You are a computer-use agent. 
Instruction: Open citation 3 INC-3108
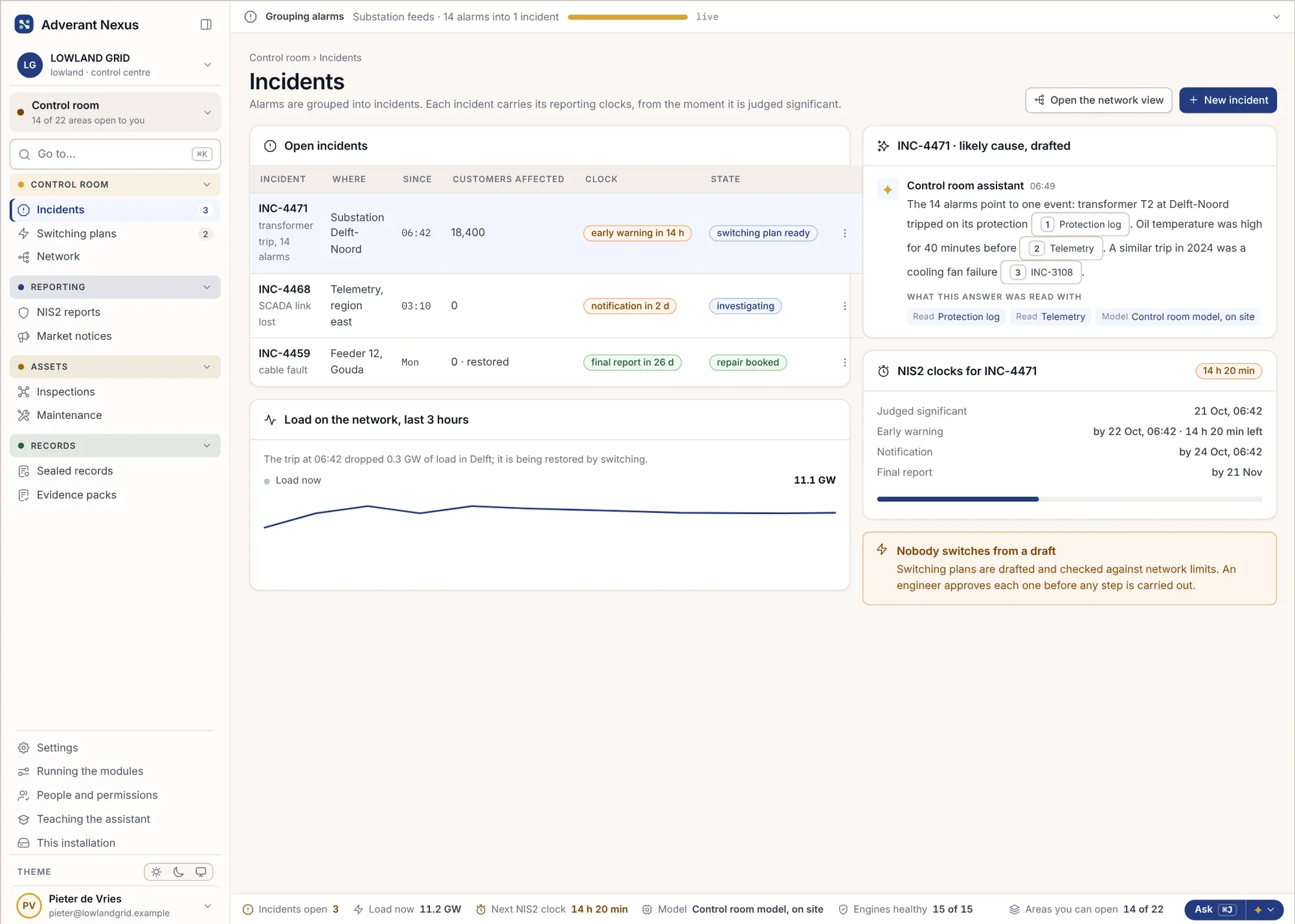pos(1041,273)
